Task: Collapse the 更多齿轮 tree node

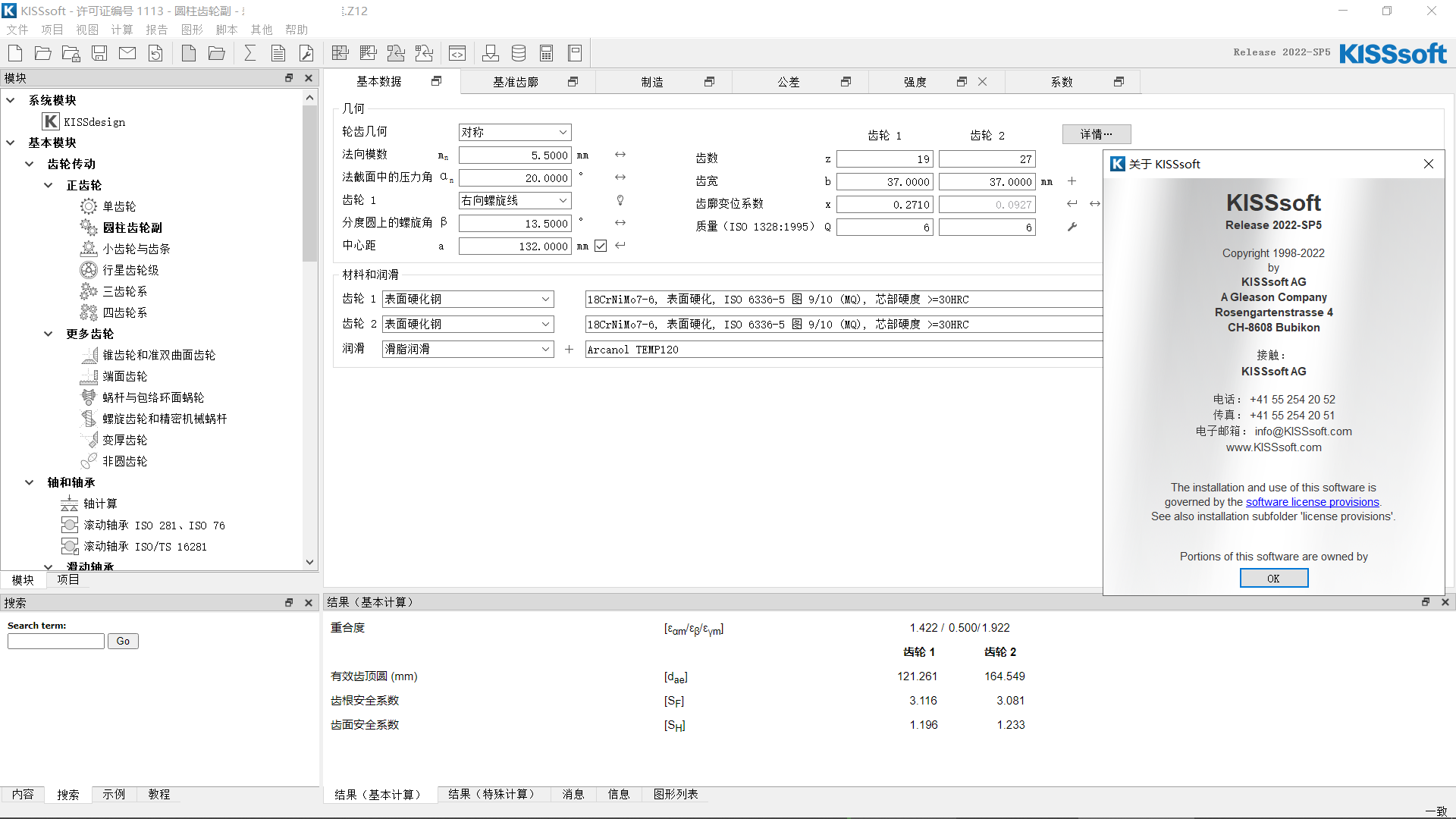Action: pos(49,334)
